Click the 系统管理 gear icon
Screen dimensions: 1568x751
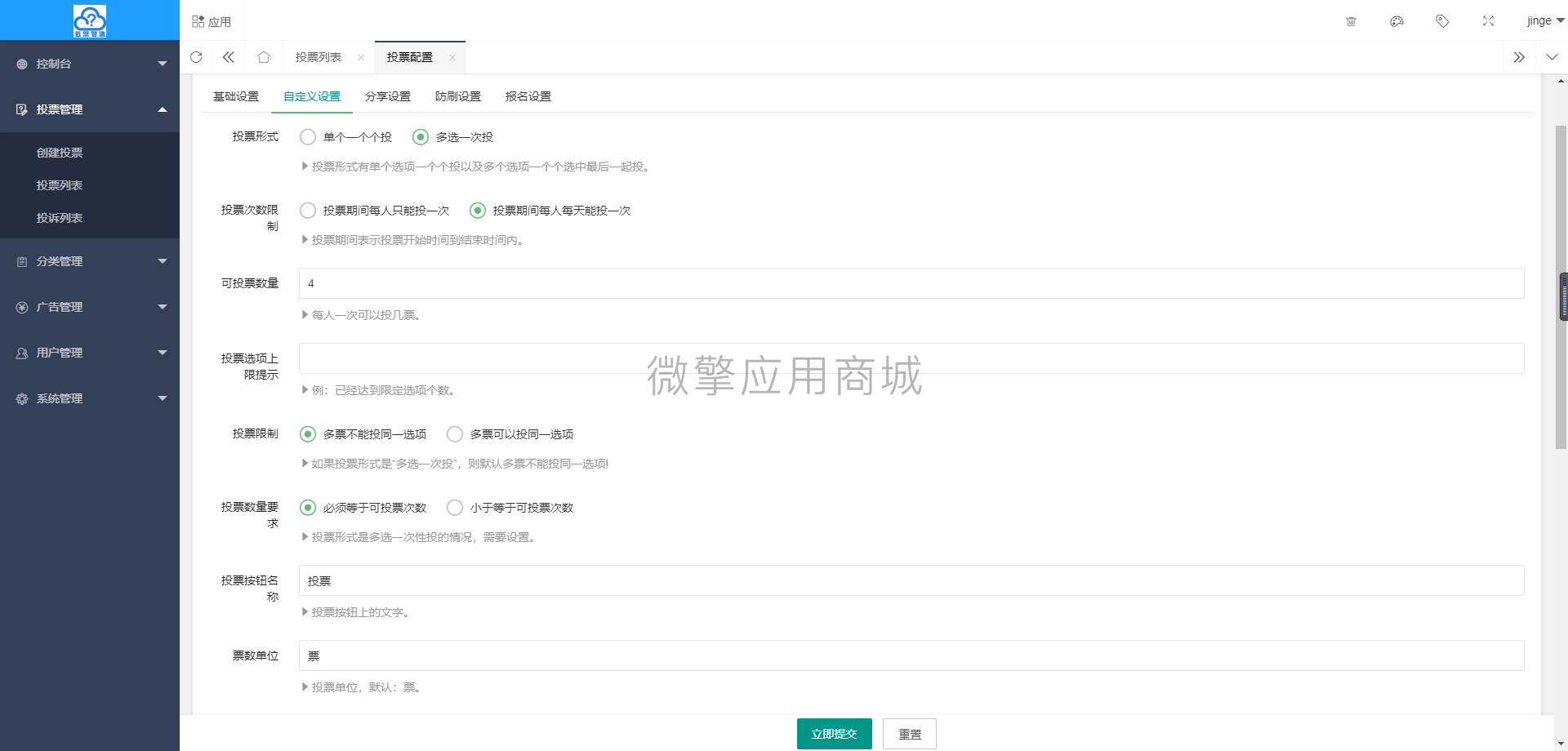(22, 398)
